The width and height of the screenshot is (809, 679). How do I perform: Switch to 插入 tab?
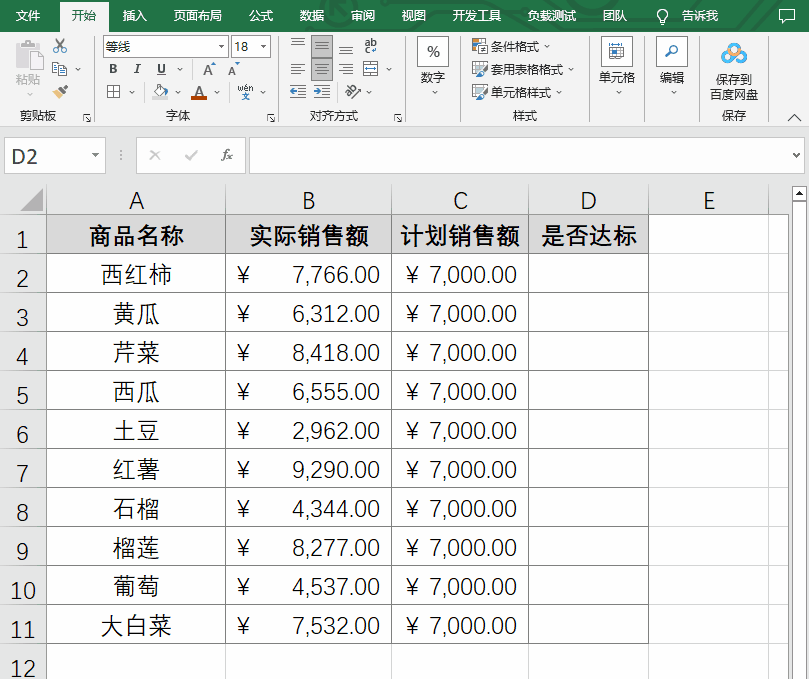(135, 15)
